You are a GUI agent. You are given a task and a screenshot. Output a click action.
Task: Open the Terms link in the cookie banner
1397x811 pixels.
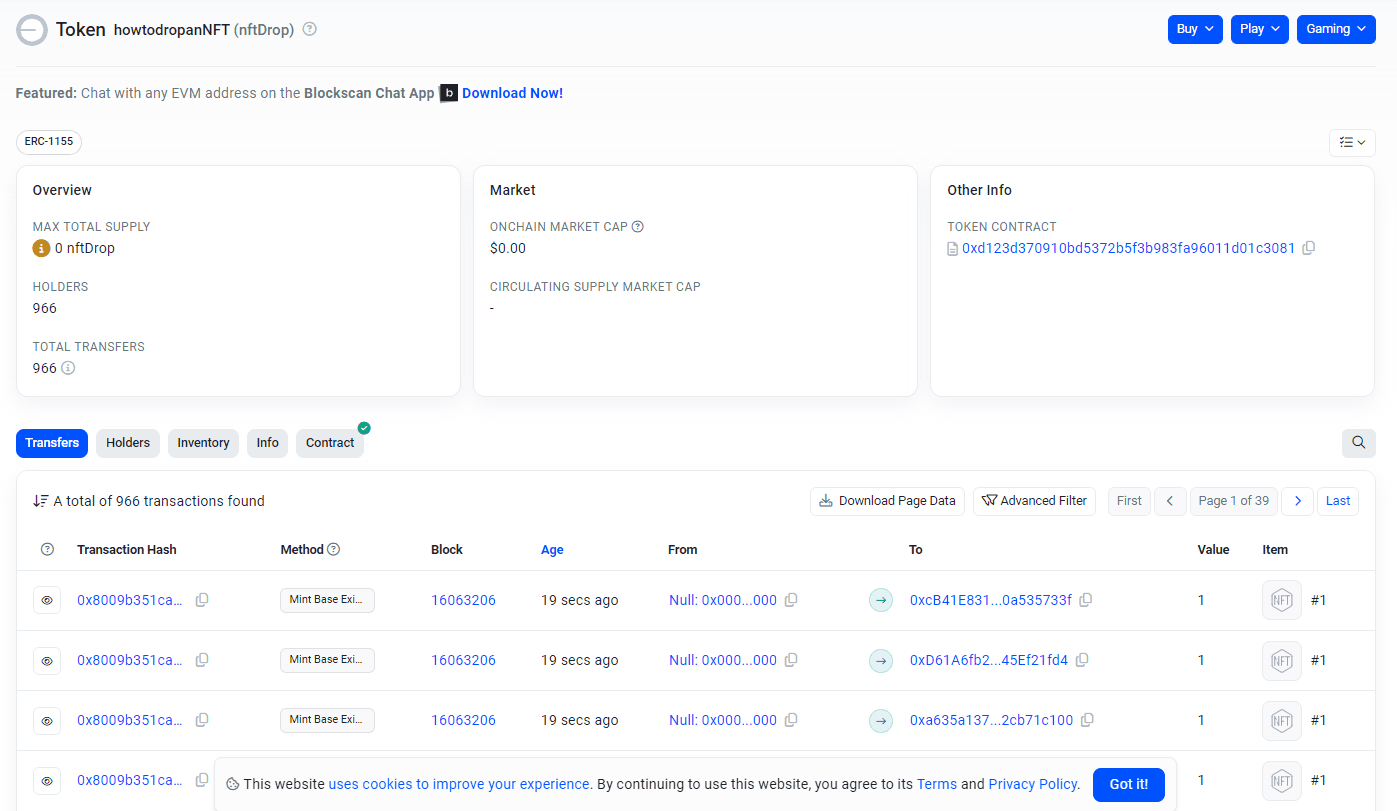point(937,784)
